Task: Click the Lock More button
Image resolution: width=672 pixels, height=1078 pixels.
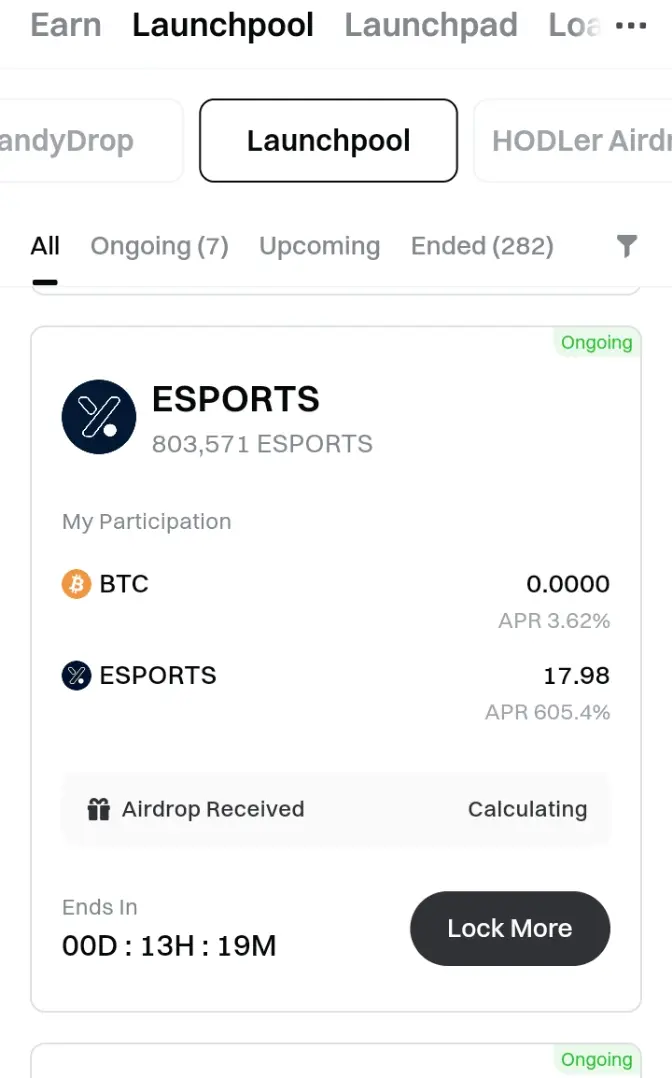Action: (x=510, y=928)
